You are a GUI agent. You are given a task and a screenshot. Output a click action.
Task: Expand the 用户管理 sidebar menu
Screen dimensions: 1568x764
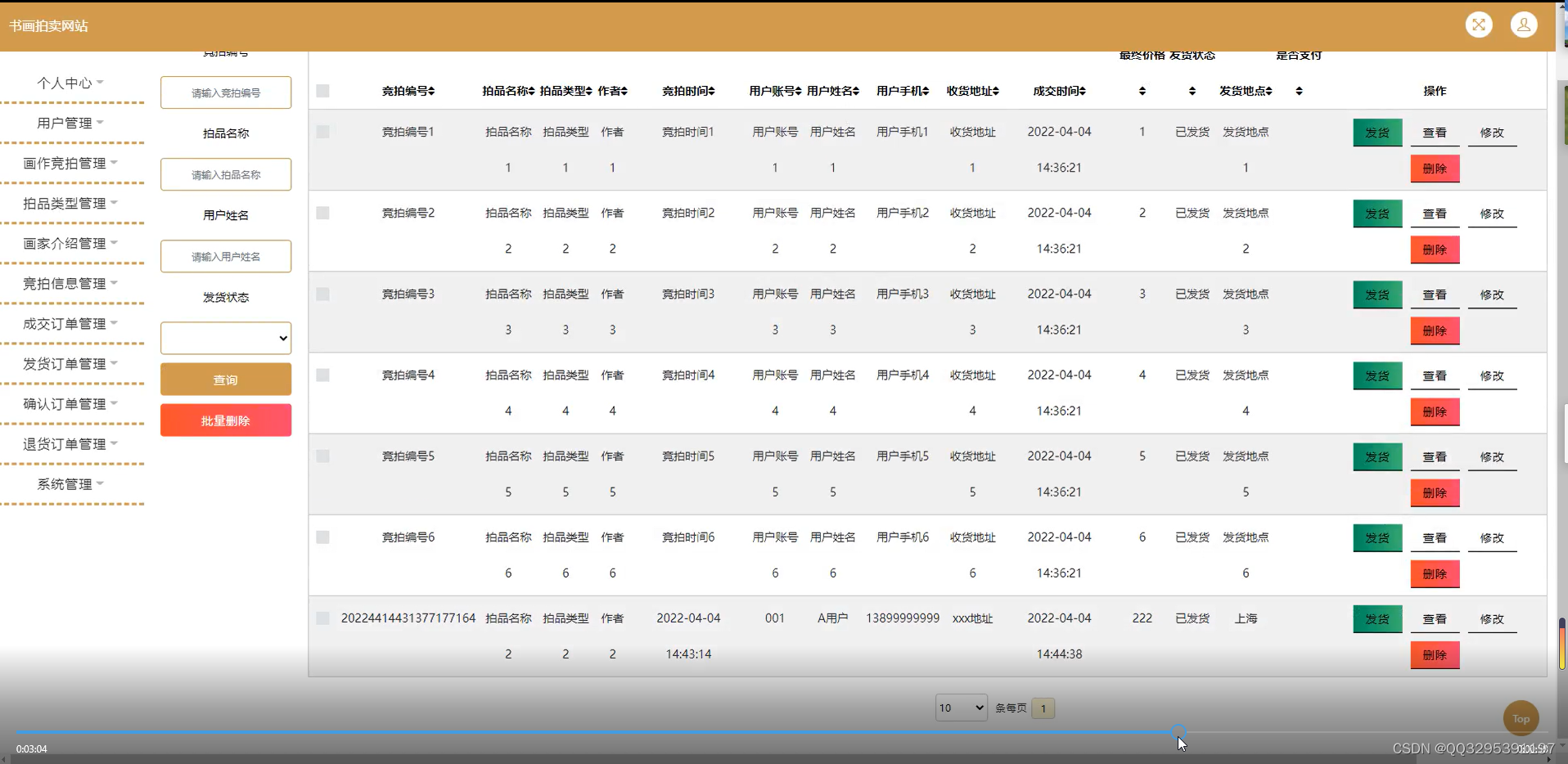[70, 123]
